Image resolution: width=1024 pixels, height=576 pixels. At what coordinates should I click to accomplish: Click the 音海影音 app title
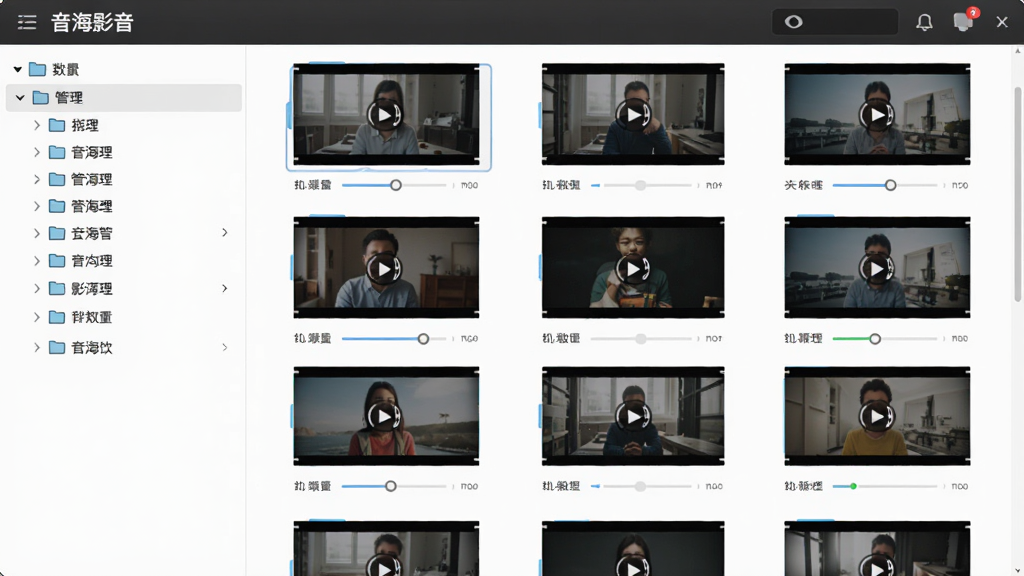pos(92,22)
